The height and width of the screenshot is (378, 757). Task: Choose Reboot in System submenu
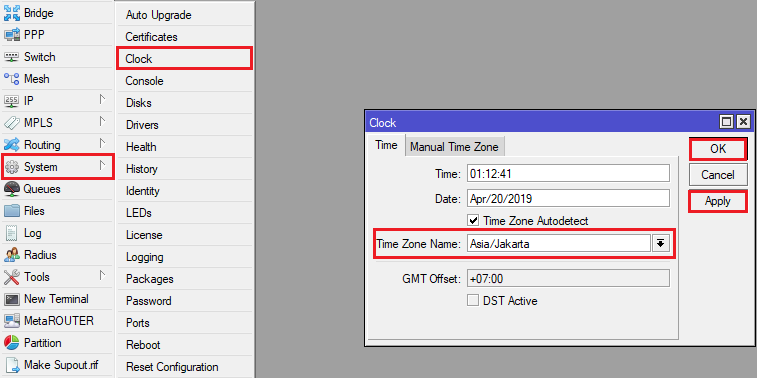[184, 345]
